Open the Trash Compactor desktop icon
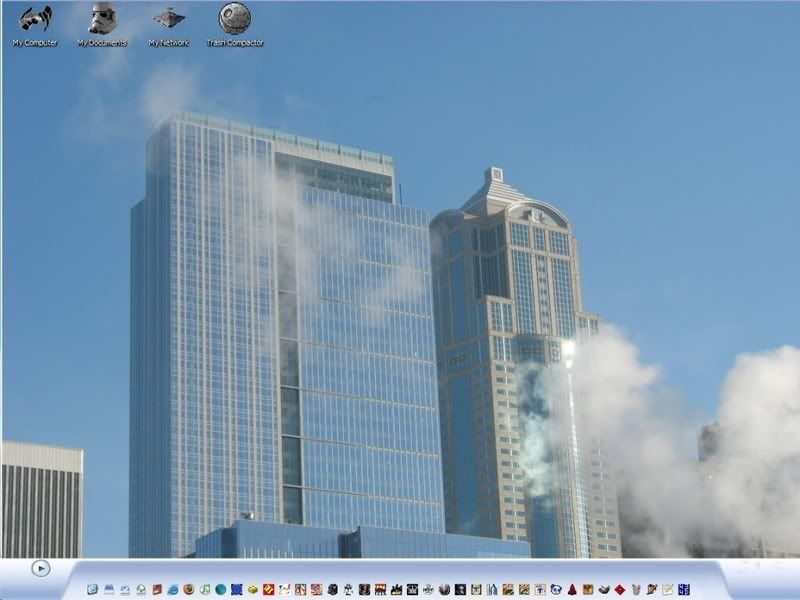Image resolution: width=800 pixels, height=600 pixels. click(x=235, y=26)
